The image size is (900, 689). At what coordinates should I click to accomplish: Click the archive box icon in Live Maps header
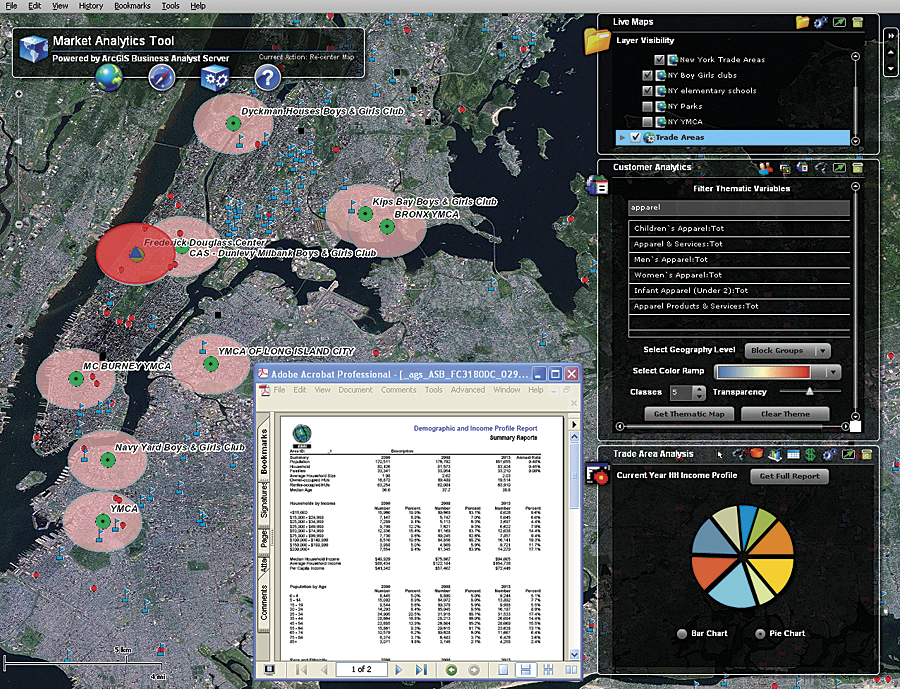coord(858,22)
